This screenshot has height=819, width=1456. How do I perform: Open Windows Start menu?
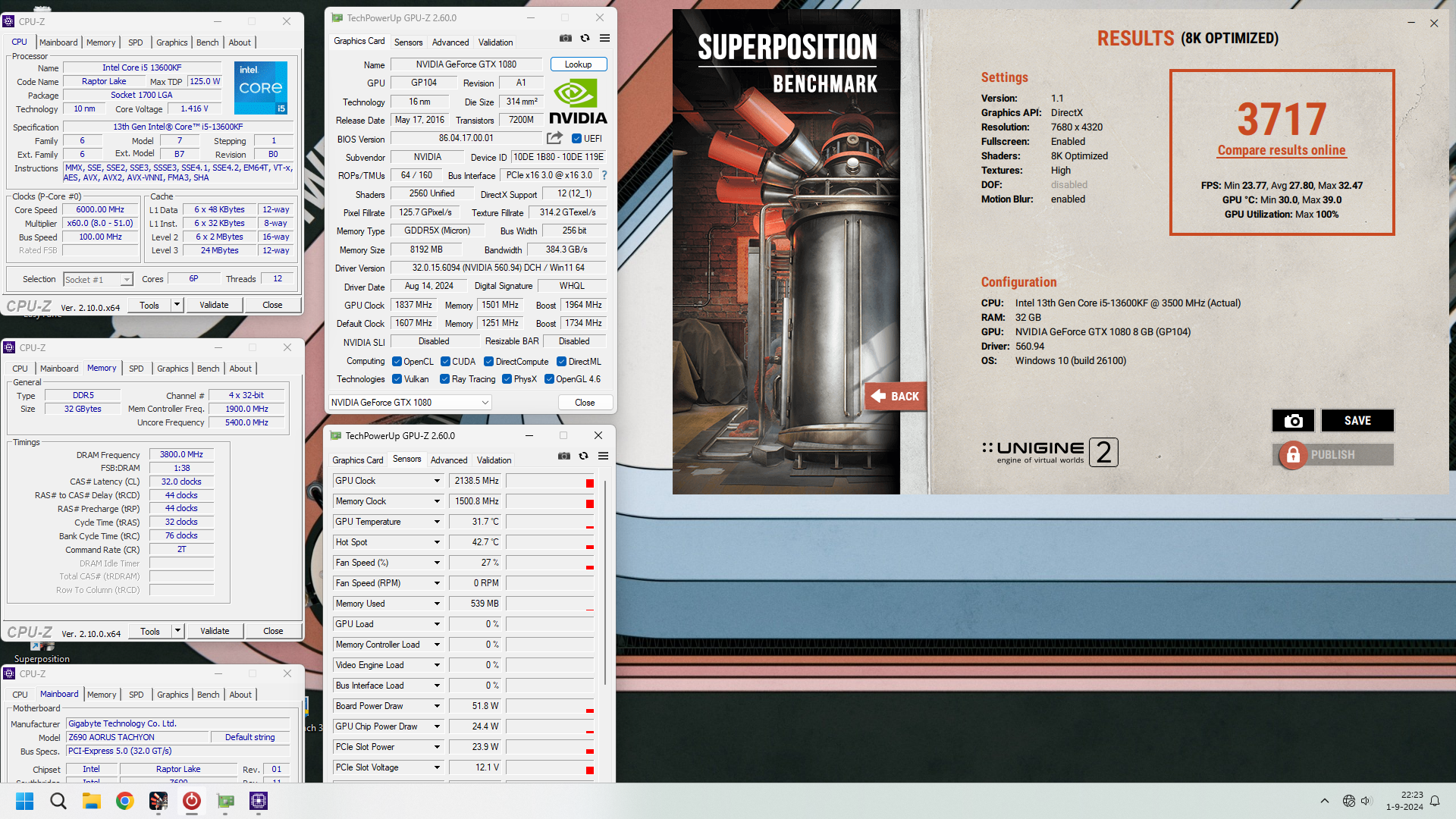[24, 801]
